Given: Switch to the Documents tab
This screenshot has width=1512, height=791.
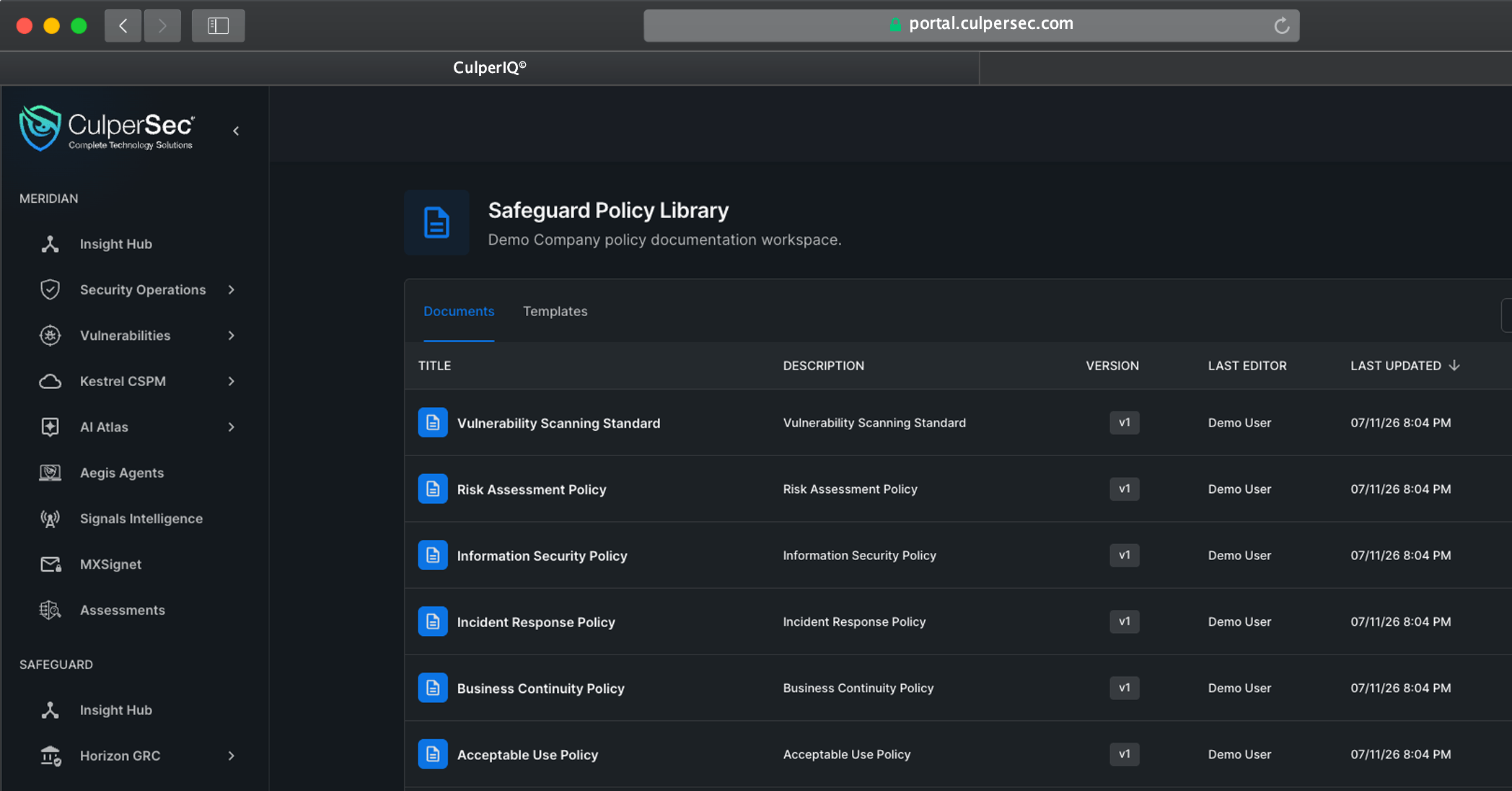Looking at the screenshot, I should click(x=459, y=311).
